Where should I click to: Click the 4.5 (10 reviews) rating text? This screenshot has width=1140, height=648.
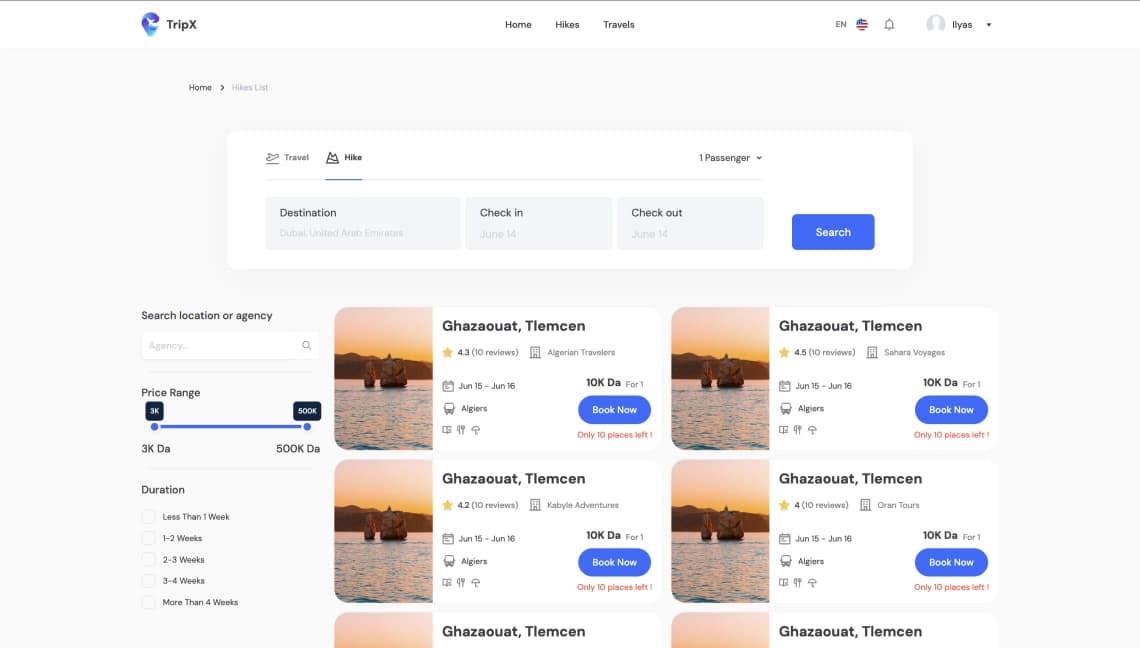(824, 353)
